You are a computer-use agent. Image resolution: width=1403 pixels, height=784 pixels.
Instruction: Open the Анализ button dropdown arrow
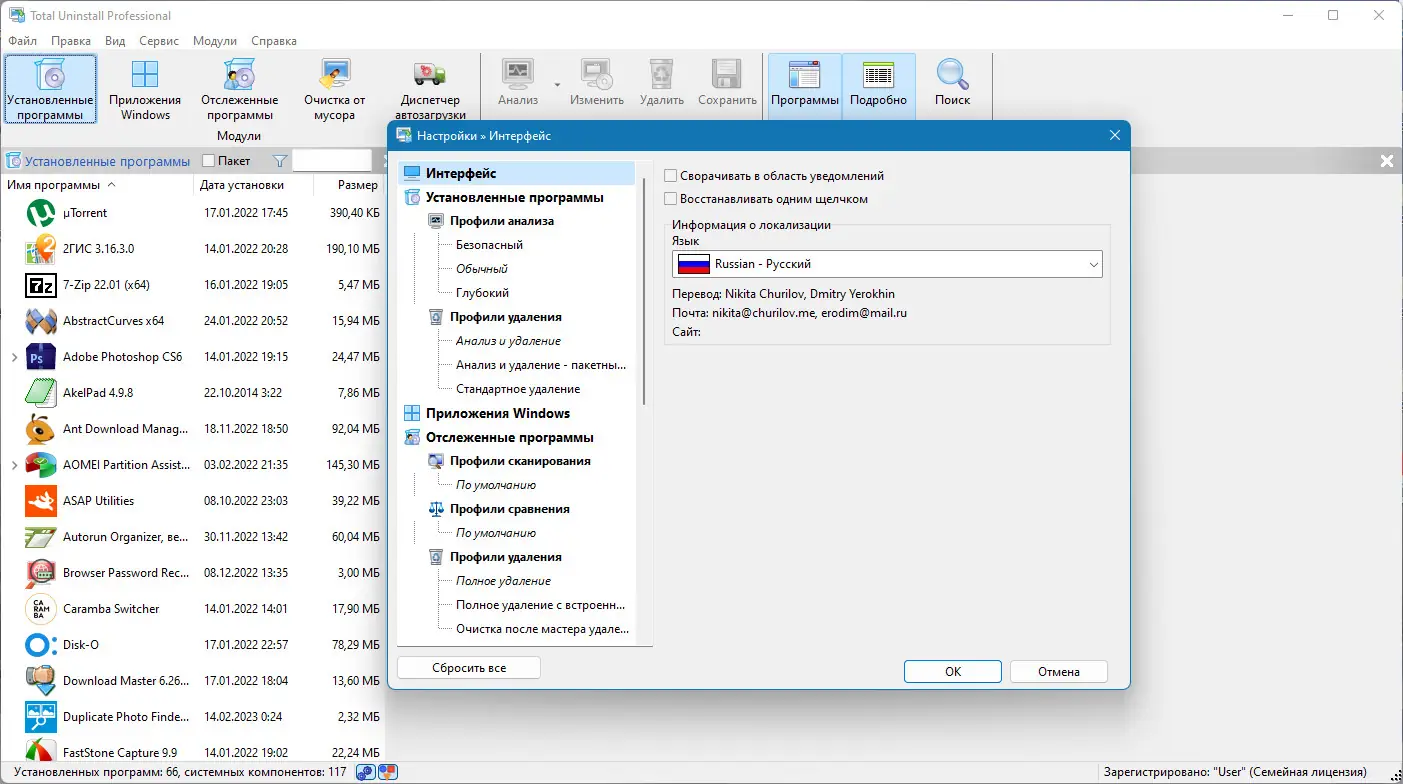click(x=557, y=84)
